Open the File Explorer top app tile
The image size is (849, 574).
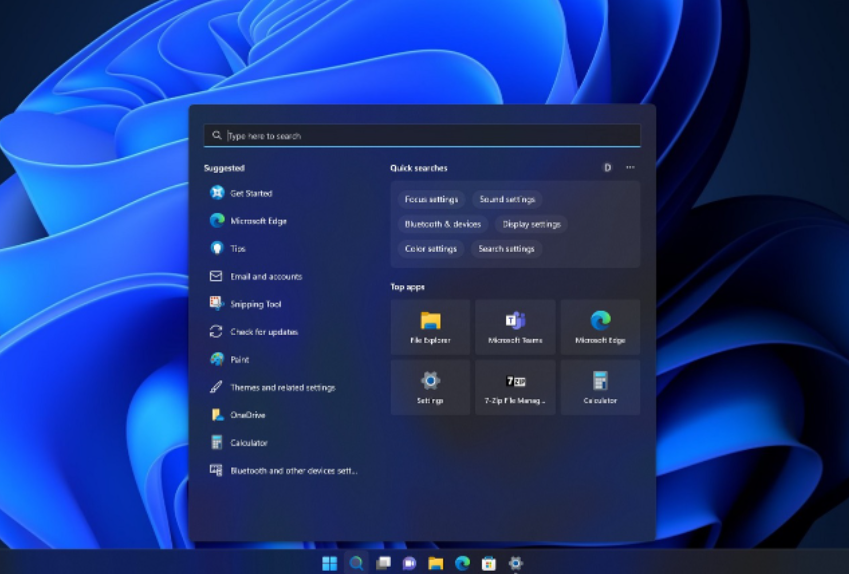point(430,327)
